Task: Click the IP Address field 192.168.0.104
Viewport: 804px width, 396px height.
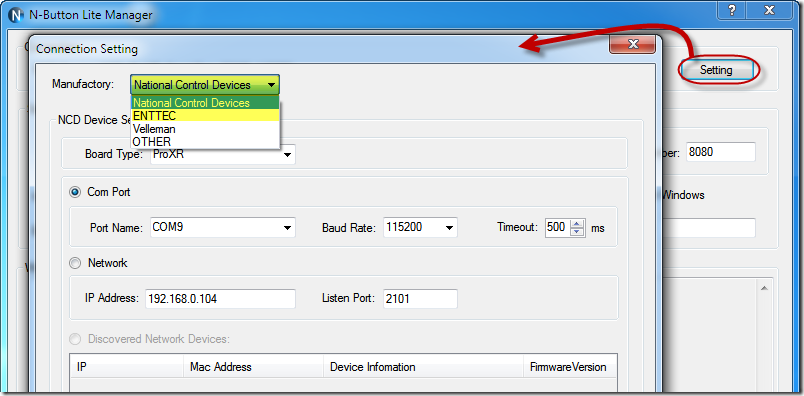Action: pyautogui.click(x=220, y=299)
